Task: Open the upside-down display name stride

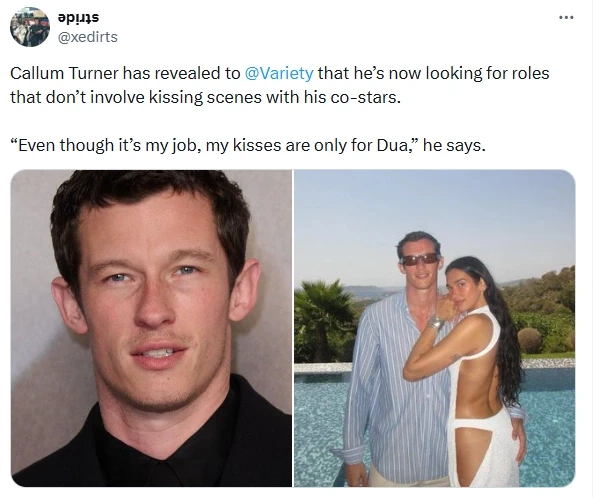Action: (78, 18)
